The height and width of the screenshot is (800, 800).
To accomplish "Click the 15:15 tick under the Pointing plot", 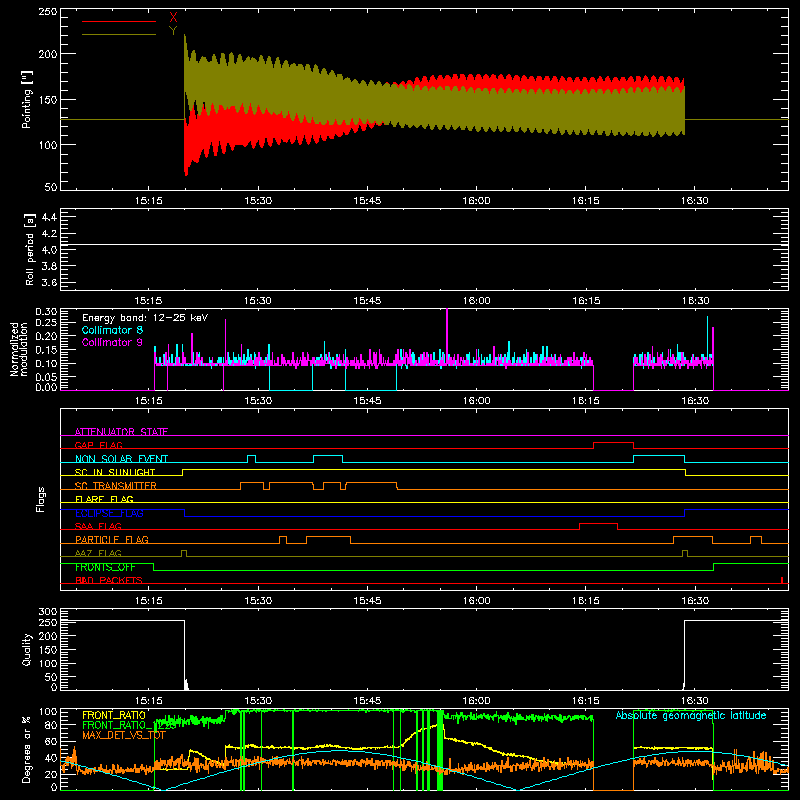I will pyautogui.click(x=148, y=201).
